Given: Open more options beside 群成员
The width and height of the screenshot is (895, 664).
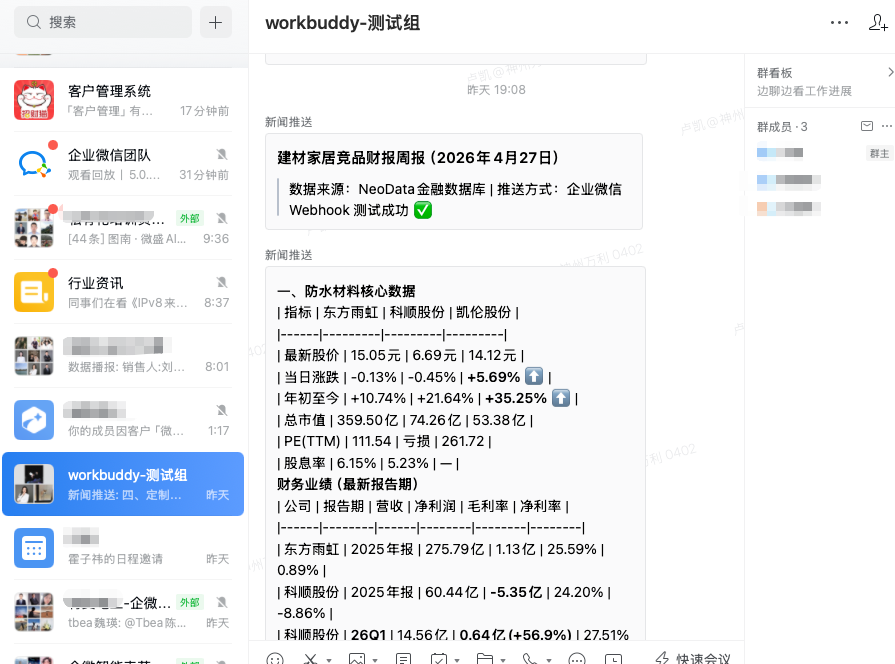Looking at the screenshot, I should pos(886,126).
